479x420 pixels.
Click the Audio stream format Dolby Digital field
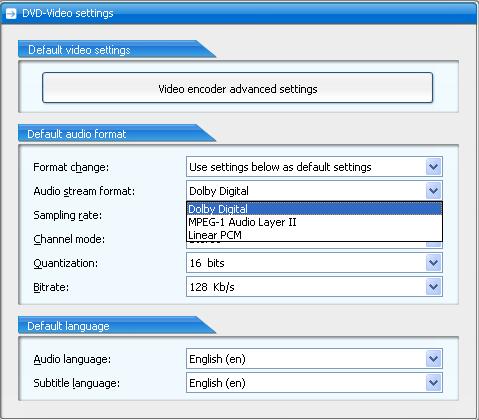306,191
